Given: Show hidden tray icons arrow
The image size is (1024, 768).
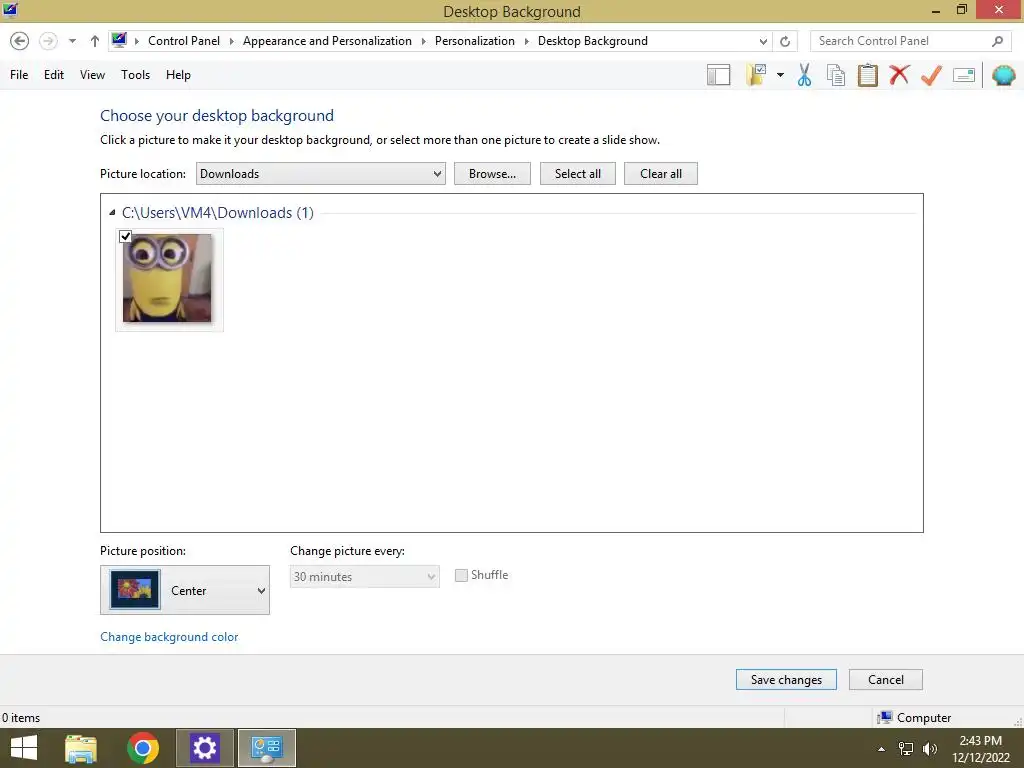Looking at the screenshot, I should (x=881, y=749).
